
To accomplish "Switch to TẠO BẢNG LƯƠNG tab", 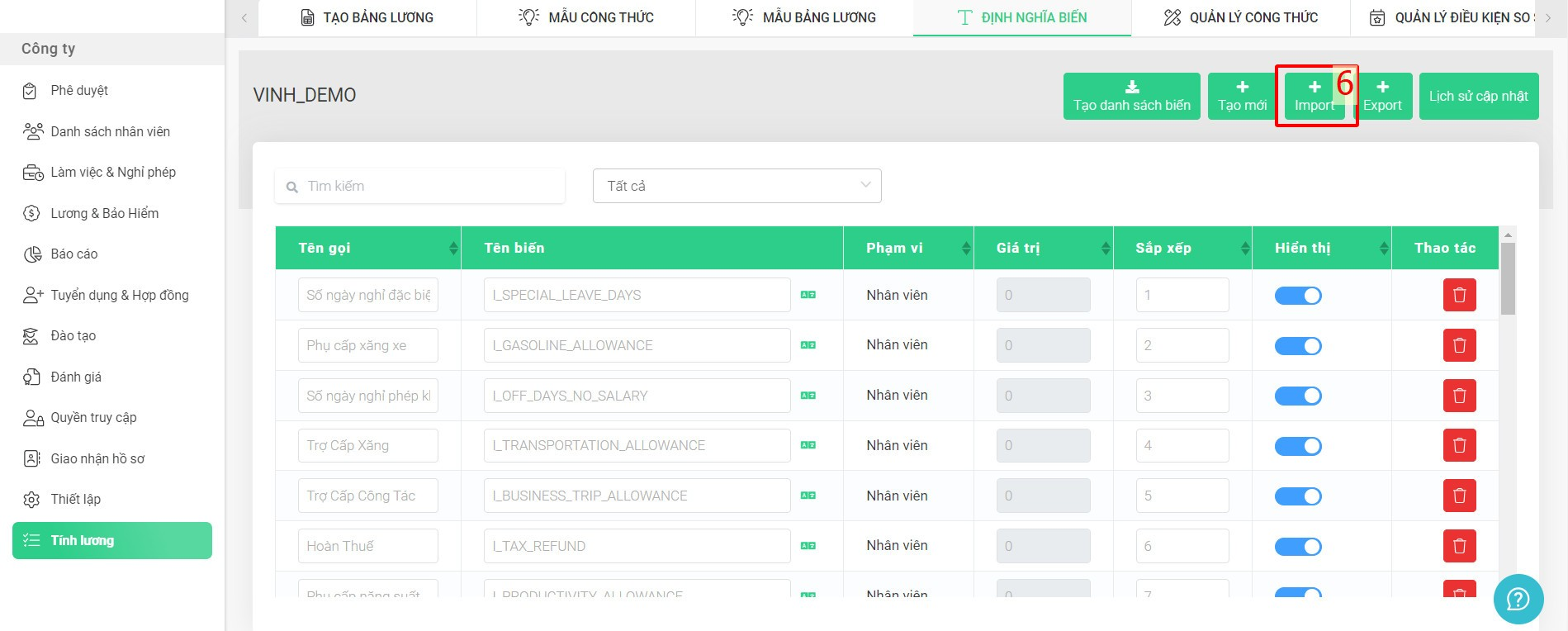I will [367, 17].
